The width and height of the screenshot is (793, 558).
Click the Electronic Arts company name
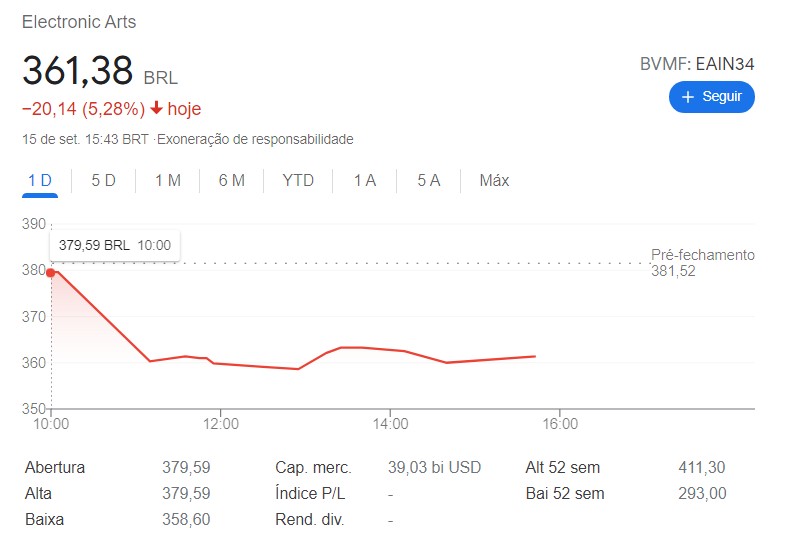pos(79,22)
